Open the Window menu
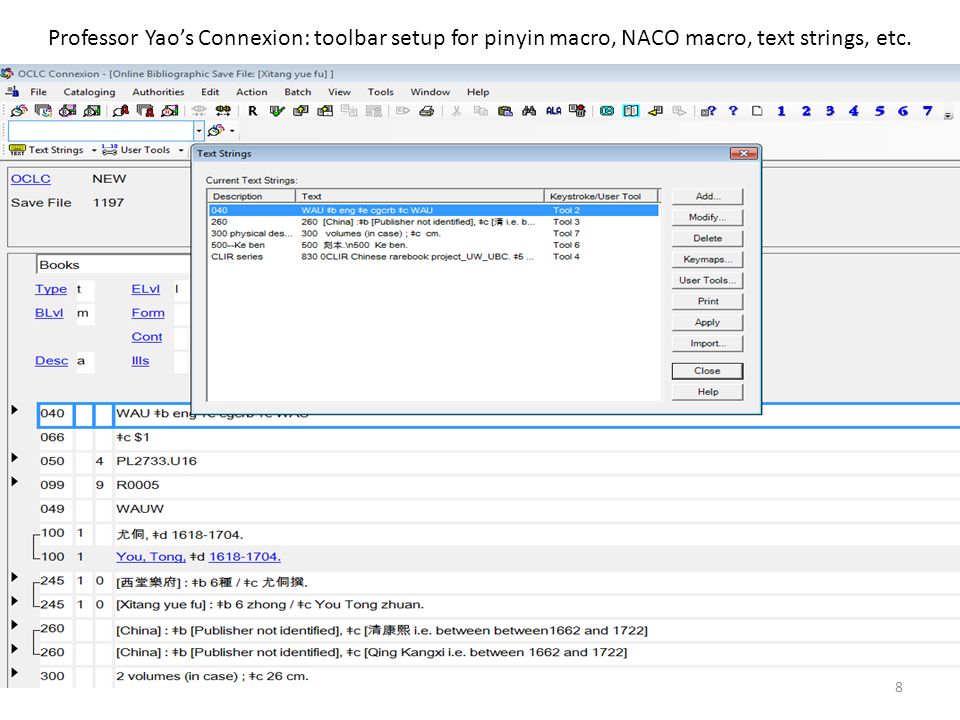Screen dimensions: 960x720 click(x=430, y=92)
